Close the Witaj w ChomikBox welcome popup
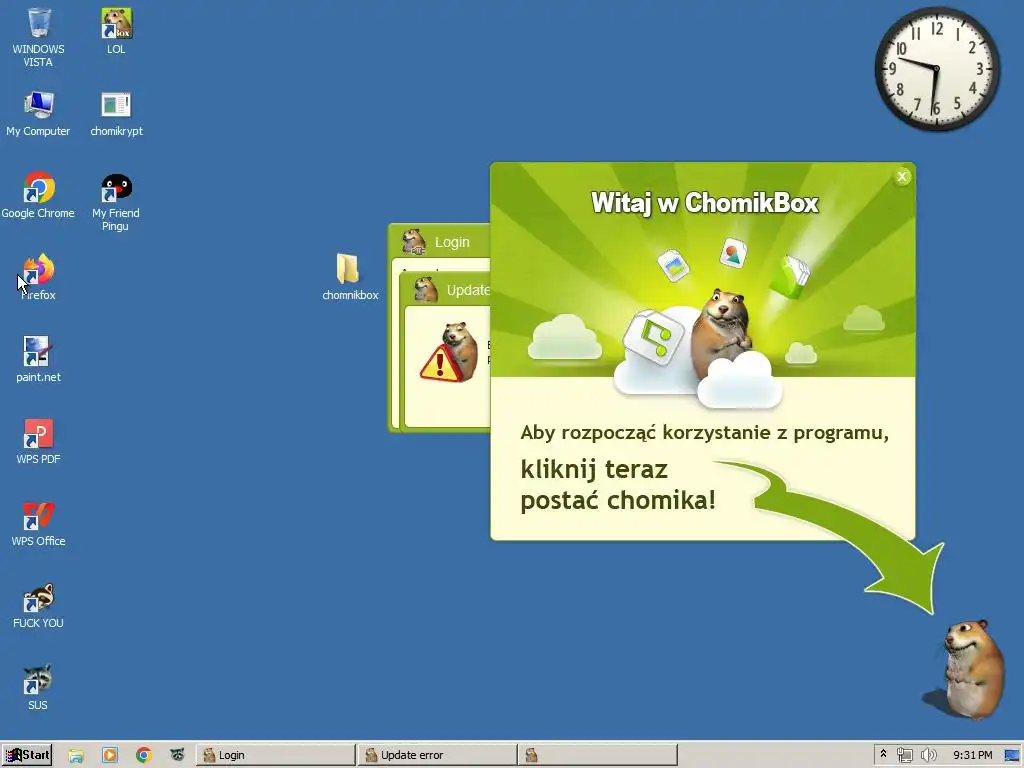The height and width of the screenshot is (768, 1024). (x=902, y=176)
